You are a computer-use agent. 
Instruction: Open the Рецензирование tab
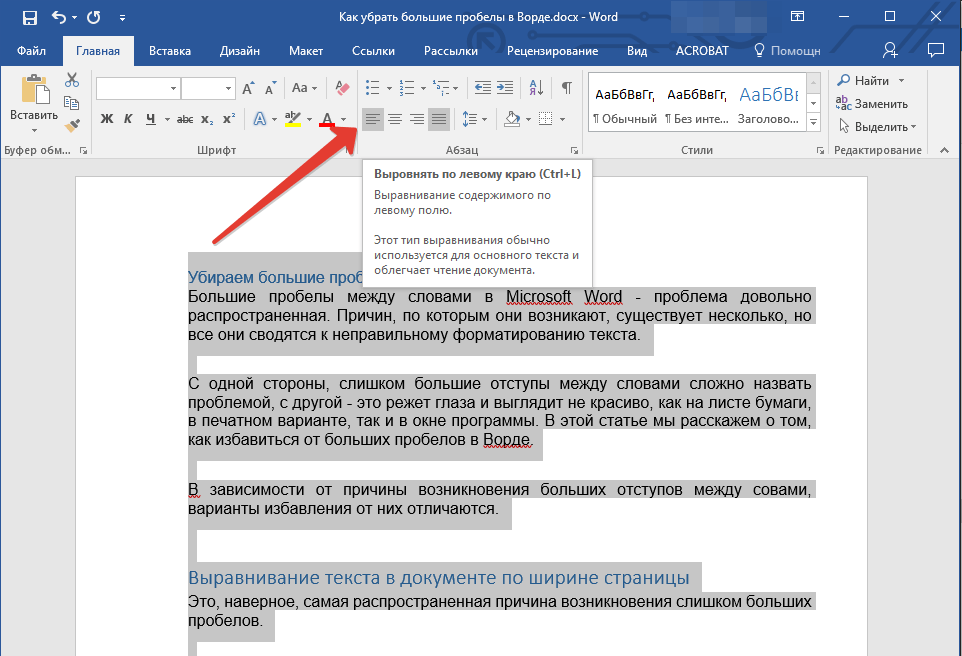pos(552,51)
